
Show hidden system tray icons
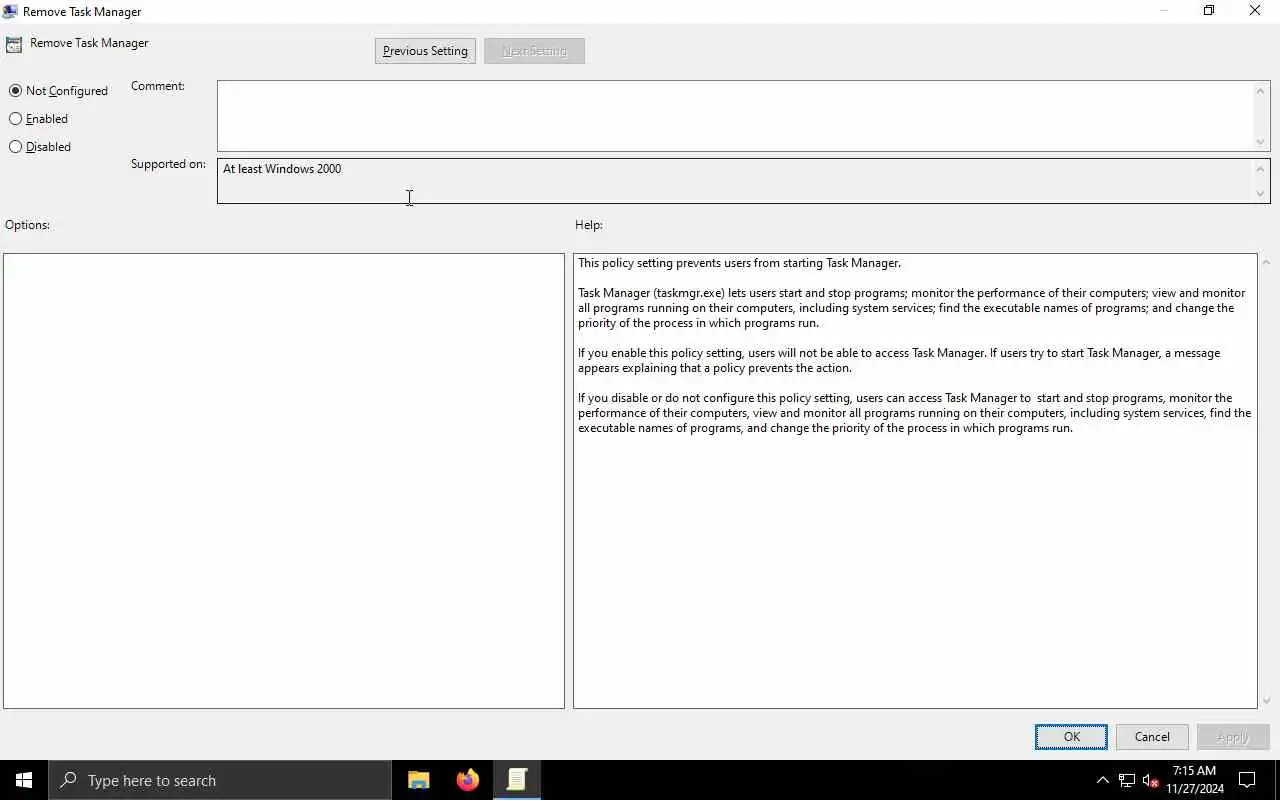click(x=1103, y=781)
